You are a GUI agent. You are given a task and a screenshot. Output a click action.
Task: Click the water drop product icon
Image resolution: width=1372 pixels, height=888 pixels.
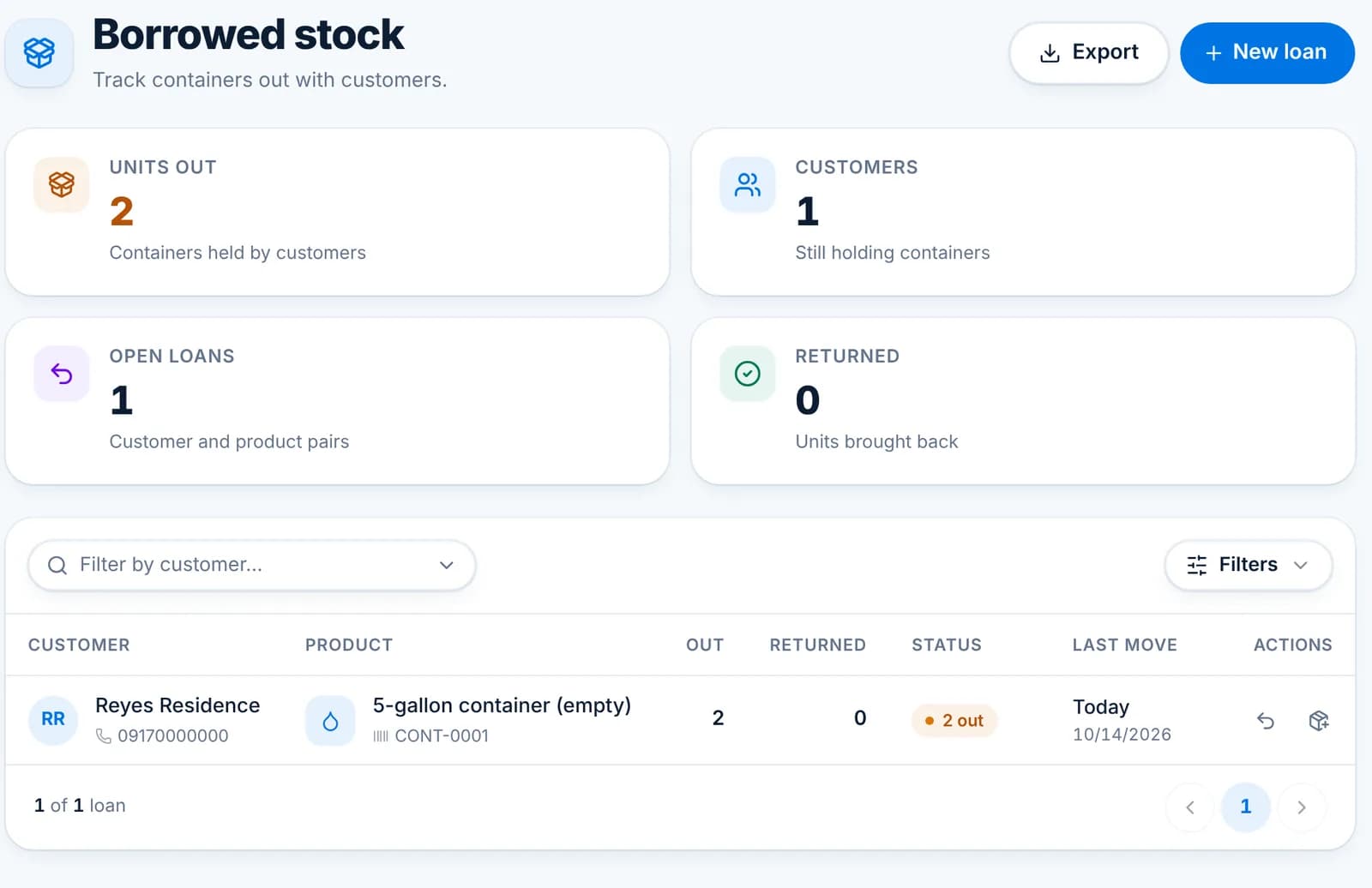330,721
